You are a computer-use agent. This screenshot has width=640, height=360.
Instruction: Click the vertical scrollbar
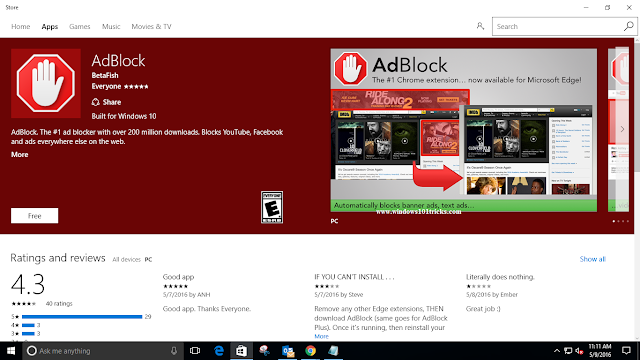tap(637, 188)
